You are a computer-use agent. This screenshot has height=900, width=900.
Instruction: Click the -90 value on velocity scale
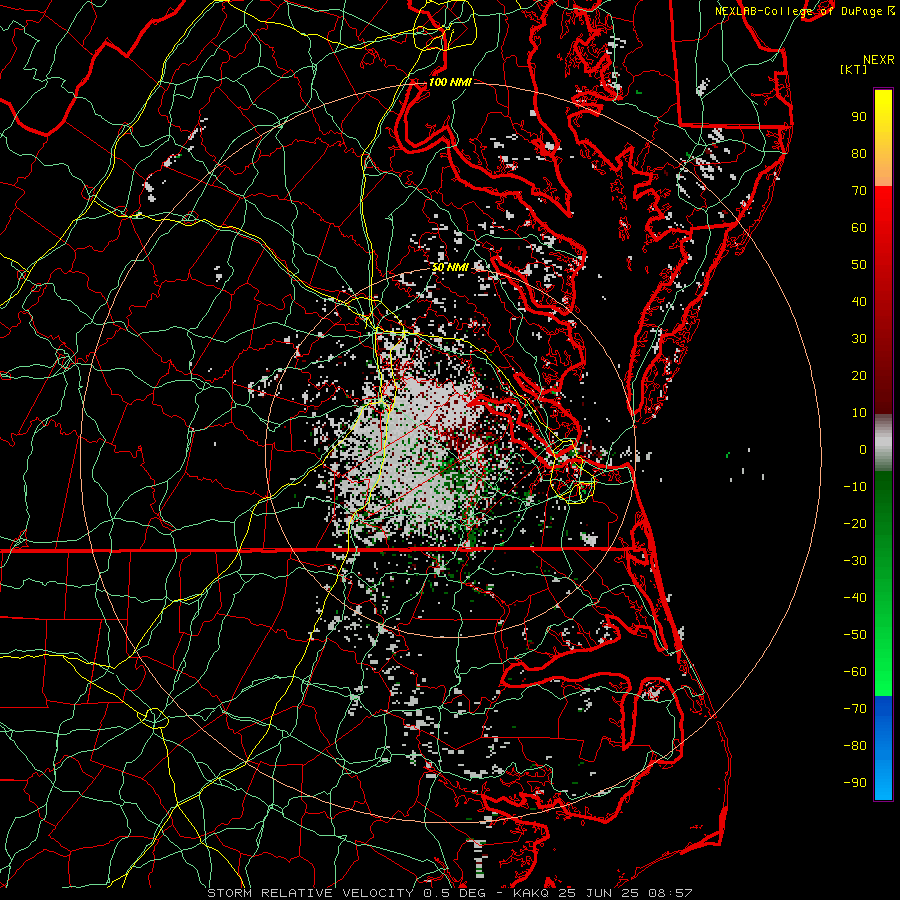(x=855, y=783)
